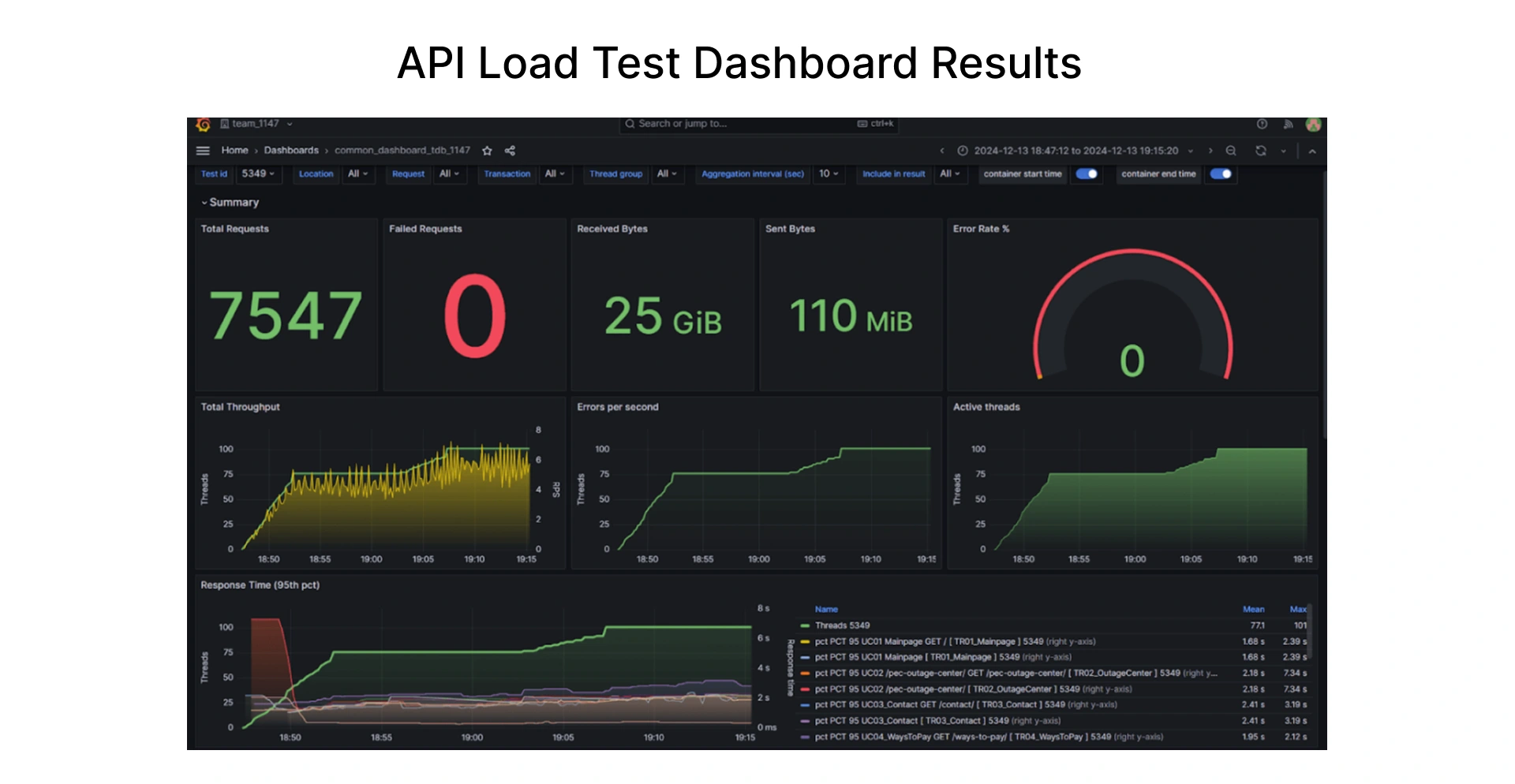This screenshot has height=784, width=1515.
Task: Click the Active threads panel title
Action: (986, 407)
